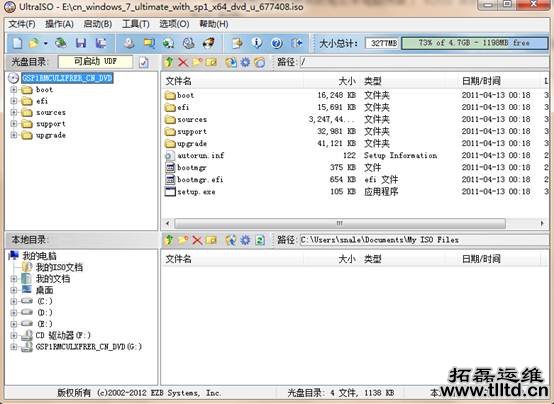This screenshot has width=554, height=404.
Task: Click the horizontal scrollbar of the disc file list
Action: click(340, 223)
